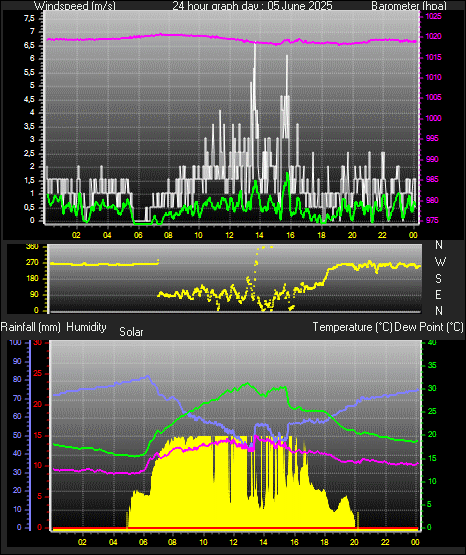The image size is (466, 555).
Task: Pick hour 02 on the windspeed graph time axis
Action: [x=76, y=235]
